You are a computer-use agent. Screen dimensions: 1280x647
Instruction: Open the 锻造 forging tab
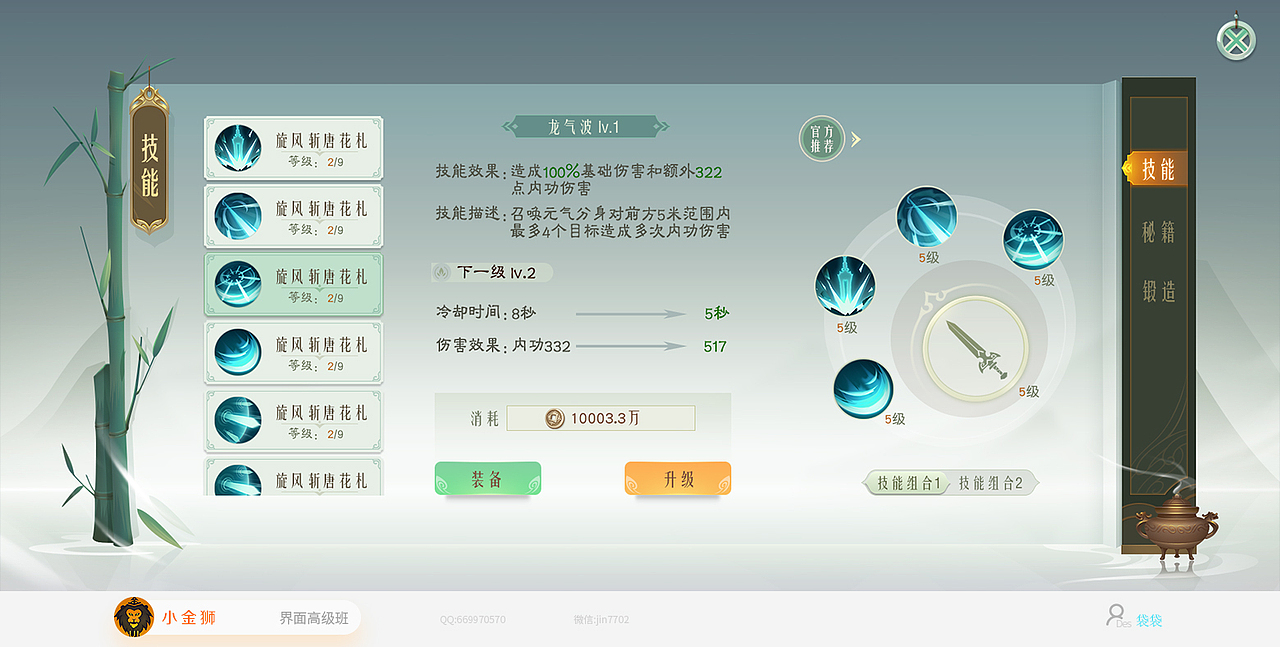click(1158, 290)
